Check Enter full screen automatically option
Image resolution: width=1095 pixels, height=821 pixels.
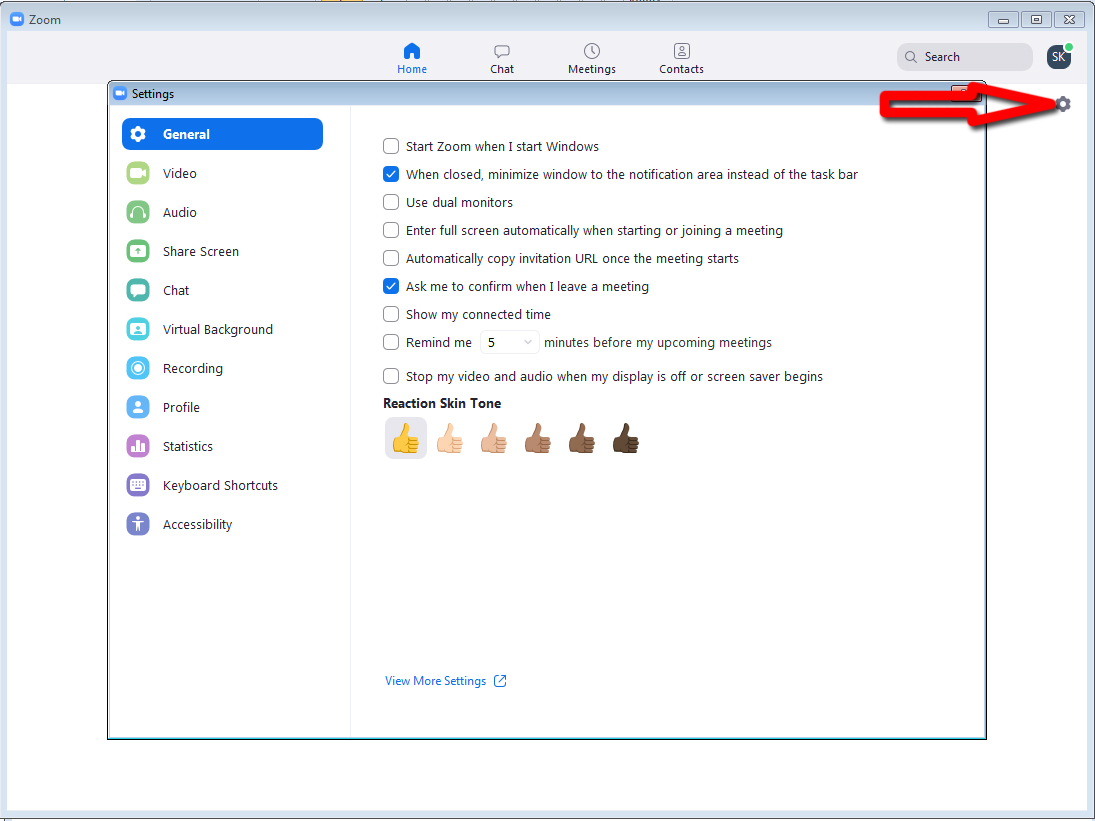point(391,230)
